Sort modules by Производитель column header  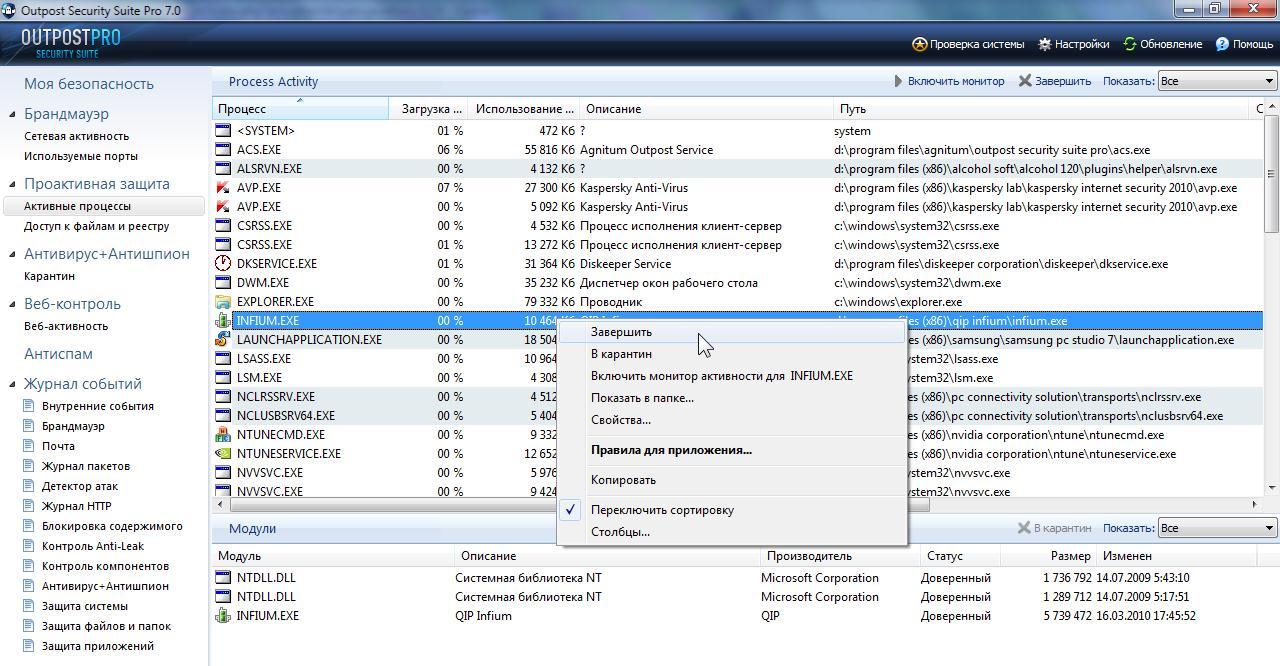pyautogui.click(x=839, y=556)
